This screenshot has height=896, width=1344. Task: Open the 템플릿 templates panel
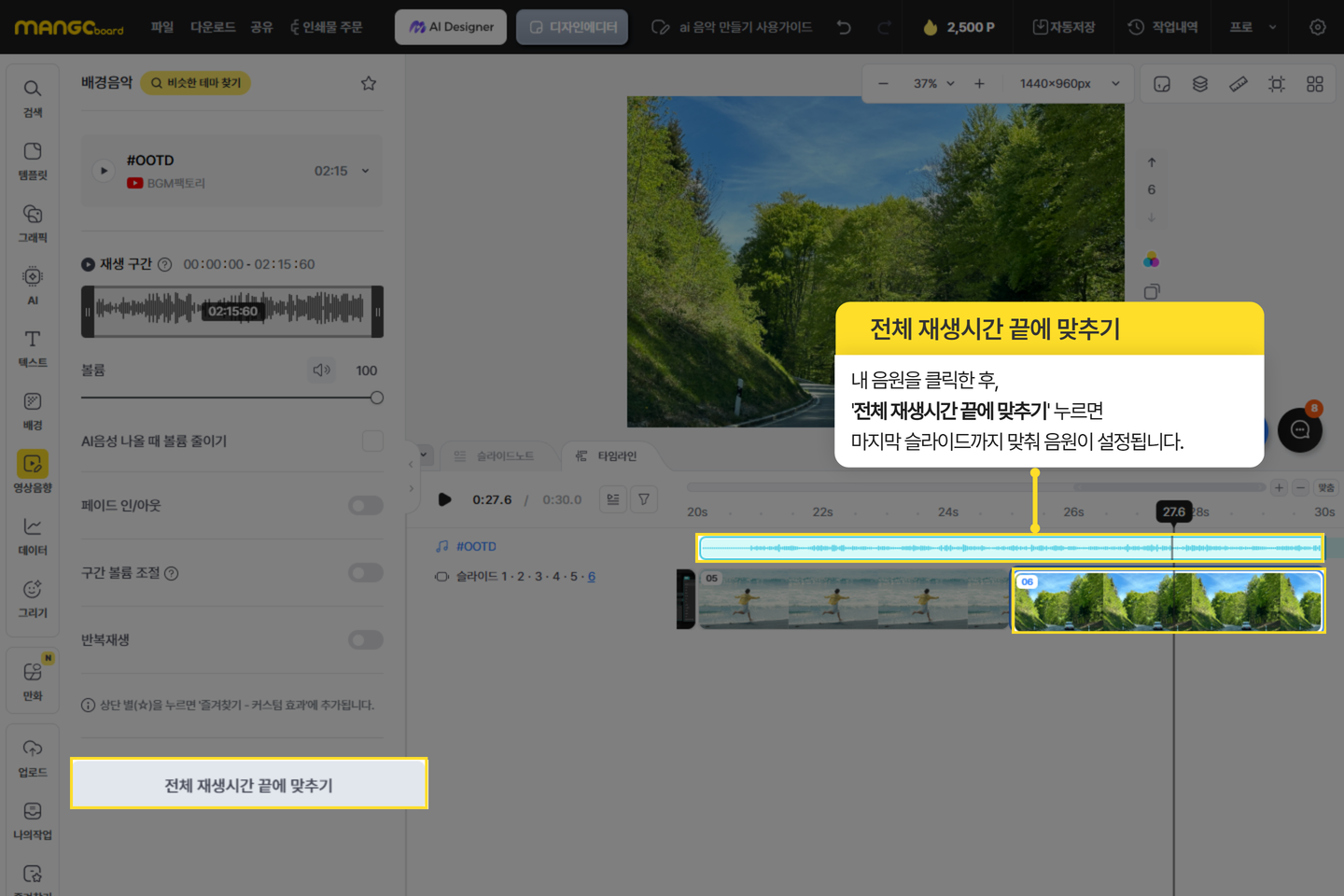click(x=33, y=161)
